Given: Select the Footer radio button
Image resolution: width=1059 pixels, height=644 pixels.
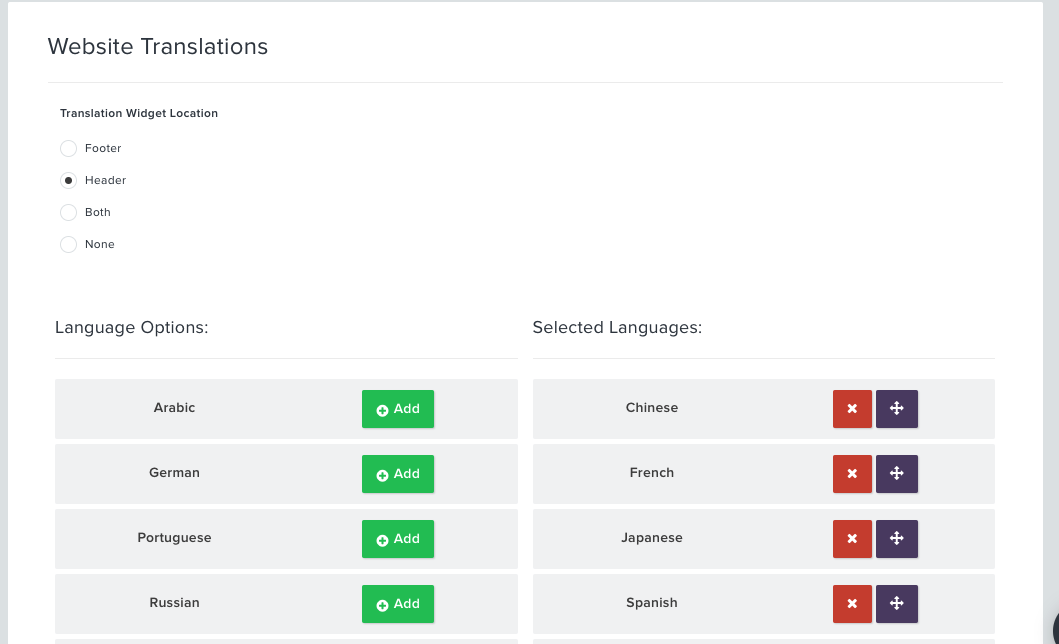Looking at the screenshot, I should (x=68, y=149).
